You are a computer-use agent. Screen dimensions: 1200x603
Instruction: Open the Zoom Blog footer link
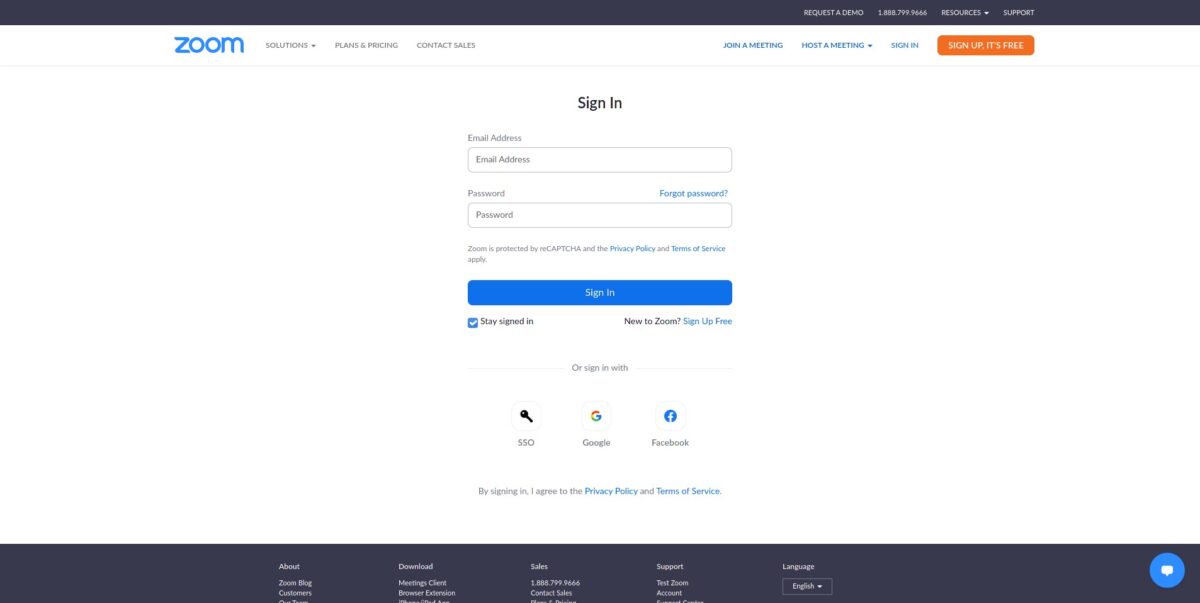(x=295, y=583)
